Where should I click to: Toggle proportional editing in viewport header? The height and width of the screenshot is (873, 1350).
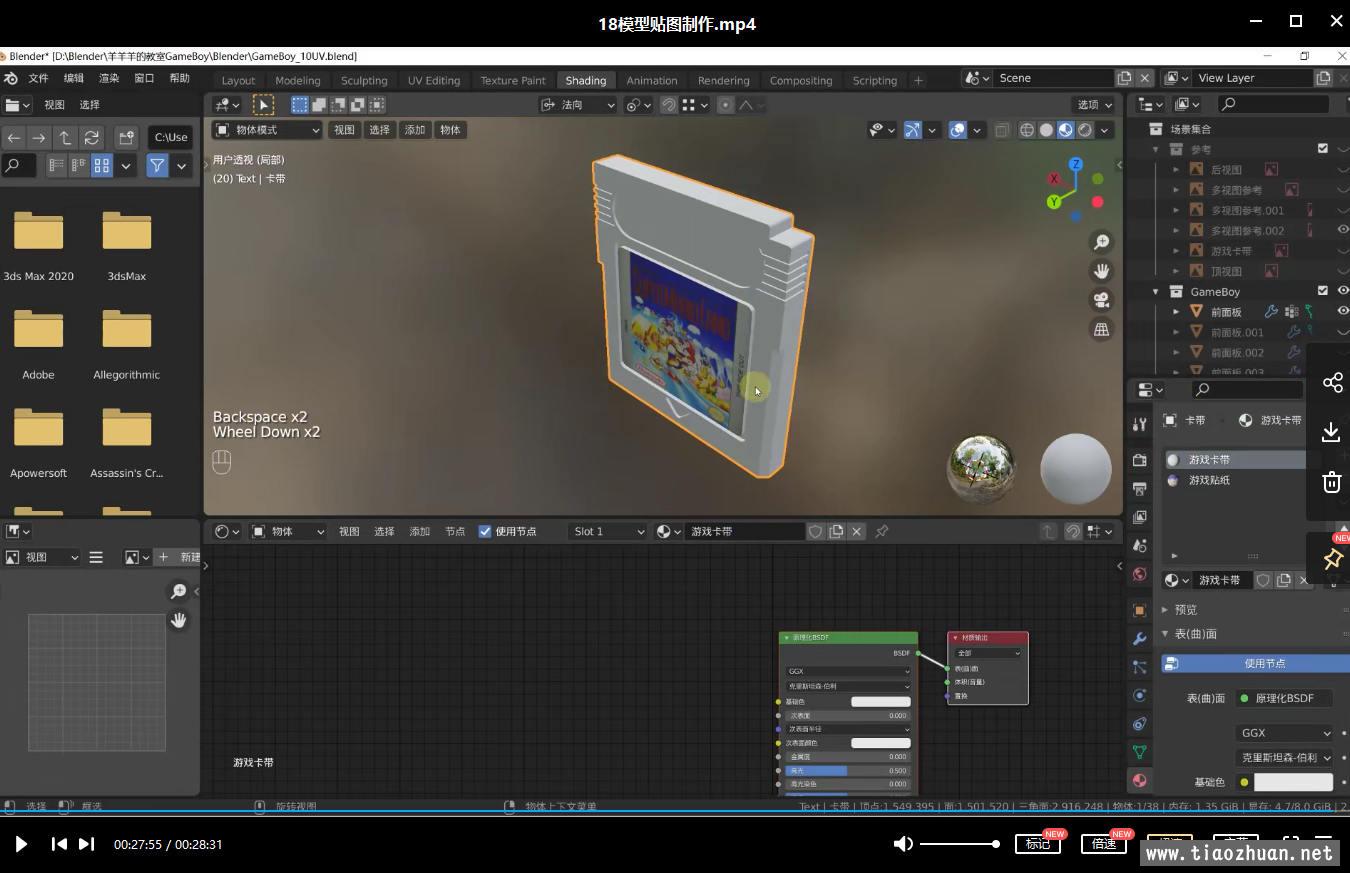(726, 105)
